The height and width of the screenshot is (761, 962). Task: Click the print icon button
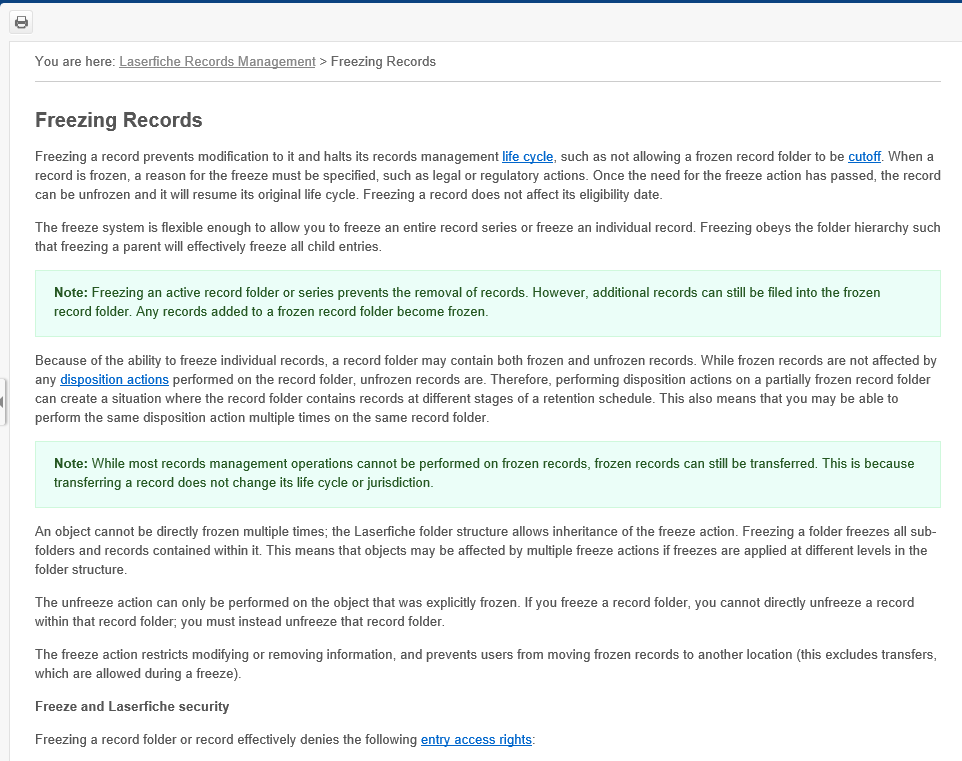pyautogui.click(x=21, y=23)
